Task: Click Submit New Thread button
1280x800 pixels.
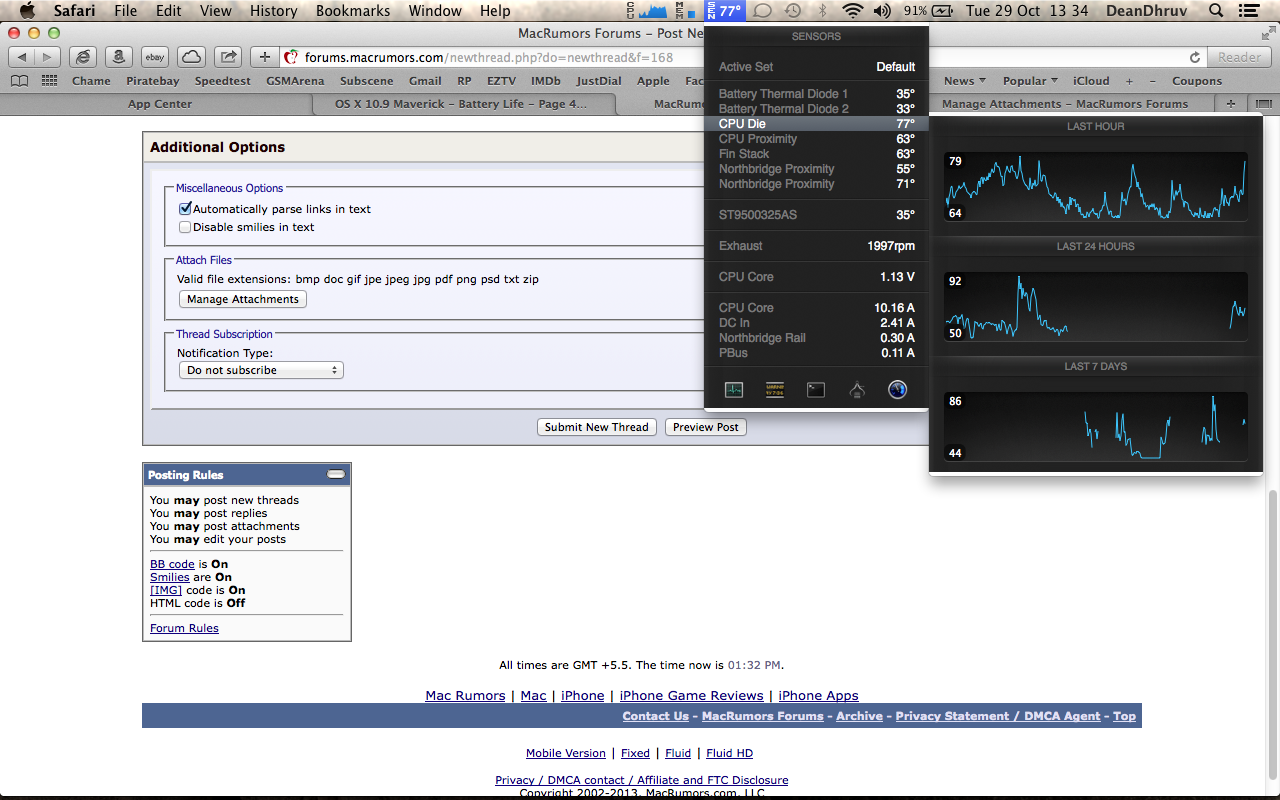Action: [x=597, y=427]
